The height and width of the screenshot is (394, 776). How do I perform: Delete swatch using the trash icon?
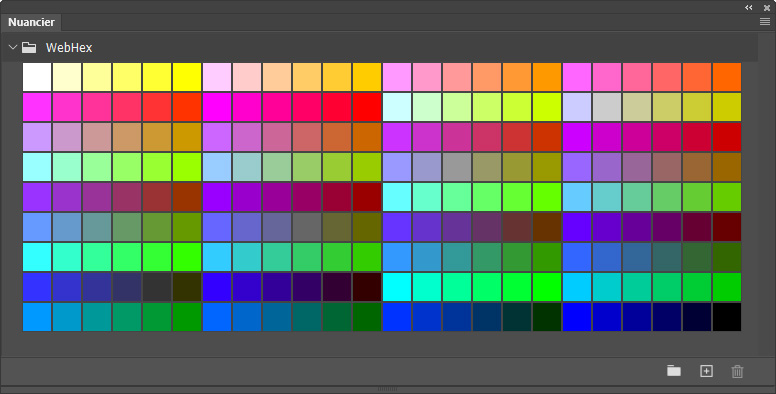coord(737,371)
